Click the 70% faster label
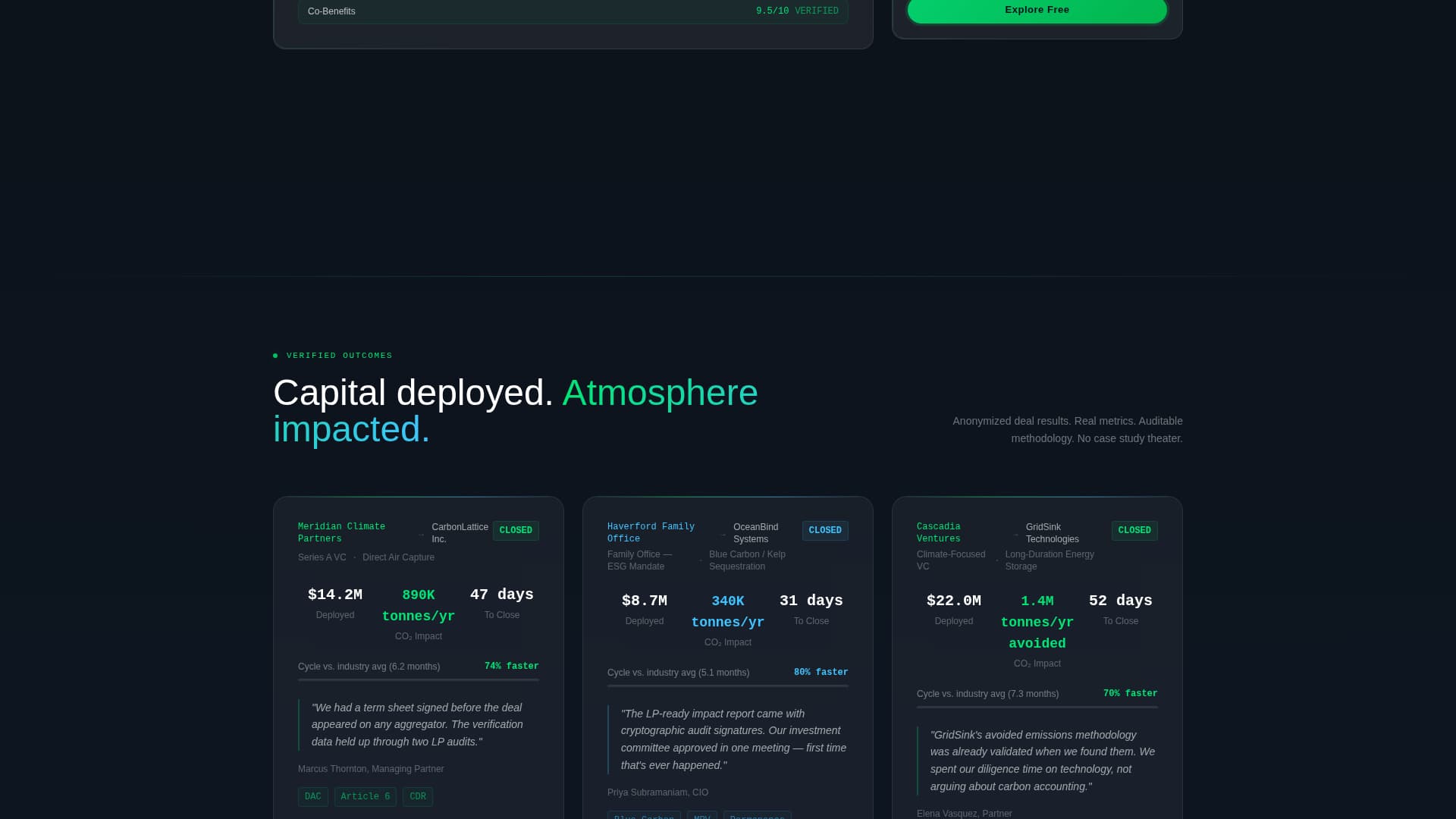The width and height of the screenshot is (1456, 819). click(x=1131, y=694)
